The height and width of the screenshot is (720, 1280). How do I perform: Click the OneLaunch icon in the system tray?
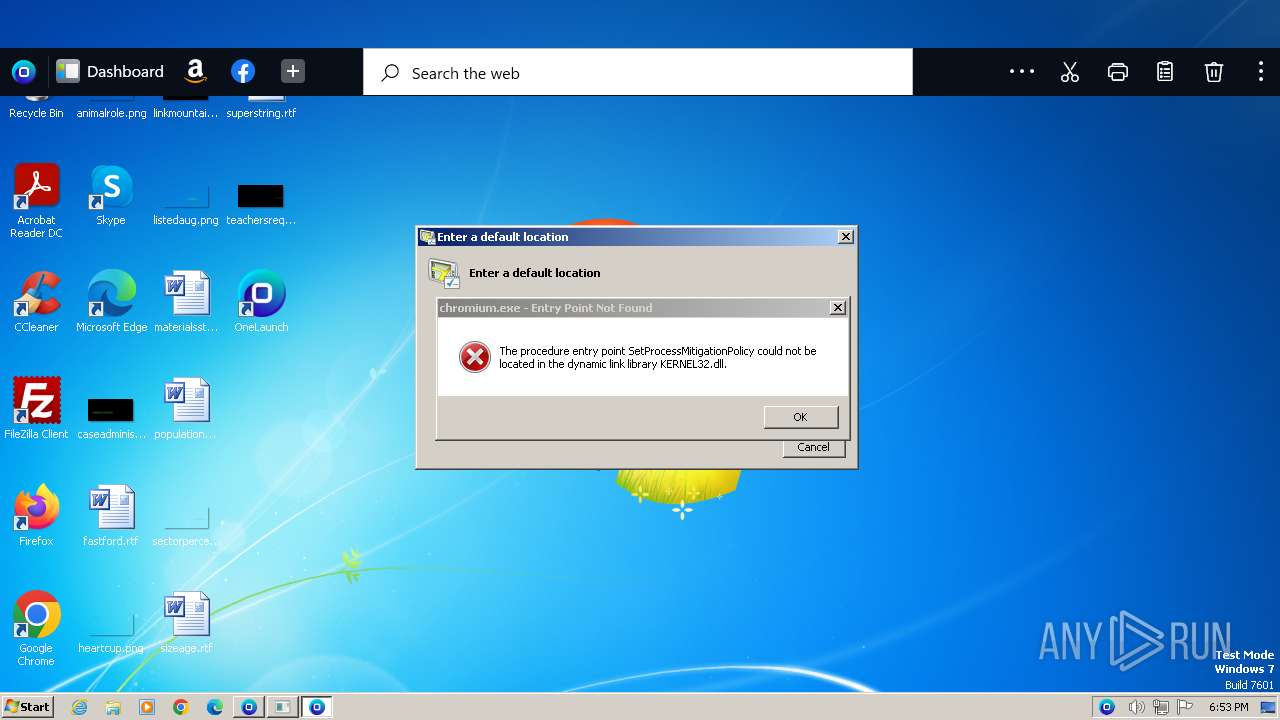pyautogui.click(x=1107, y=707)
